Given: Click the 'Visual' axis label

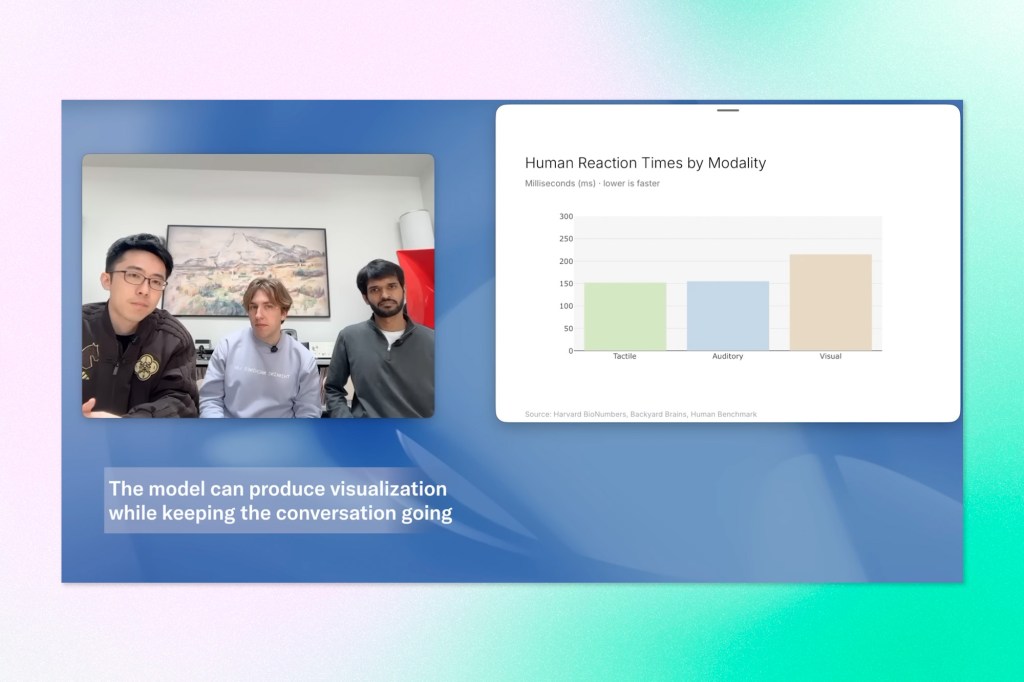Looking at the screenshot, I should [x=831, y=356].
